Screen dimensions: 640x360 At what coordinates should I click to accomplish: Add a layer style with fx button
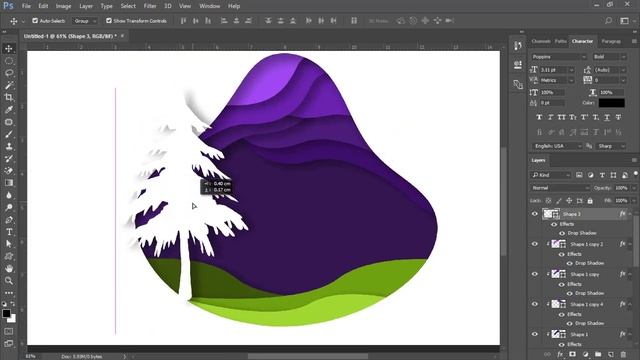point(560,354)
